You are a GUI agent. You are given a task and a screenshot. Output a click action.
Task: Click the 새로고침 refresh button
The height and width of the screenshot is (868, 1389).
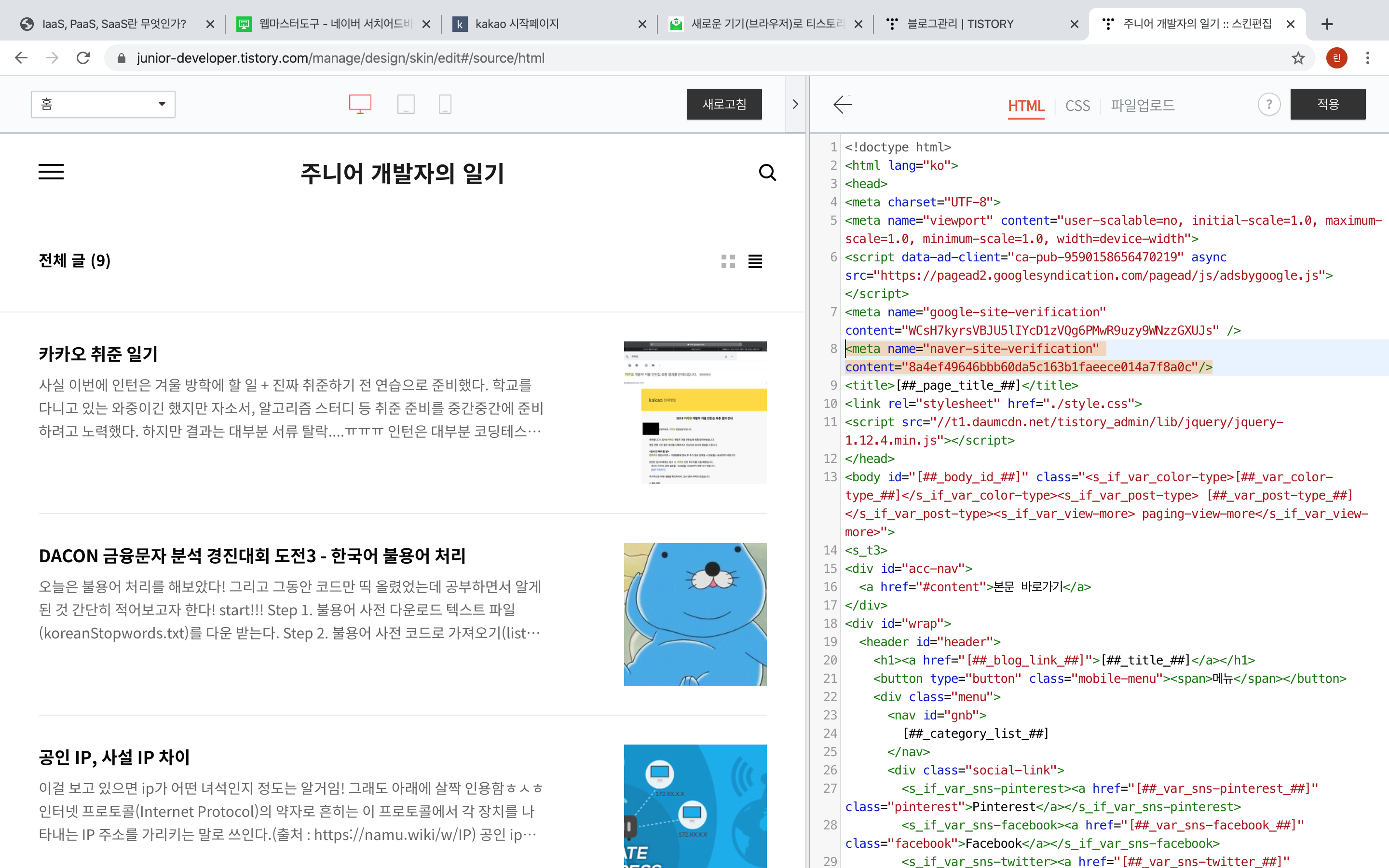point(724,104)
